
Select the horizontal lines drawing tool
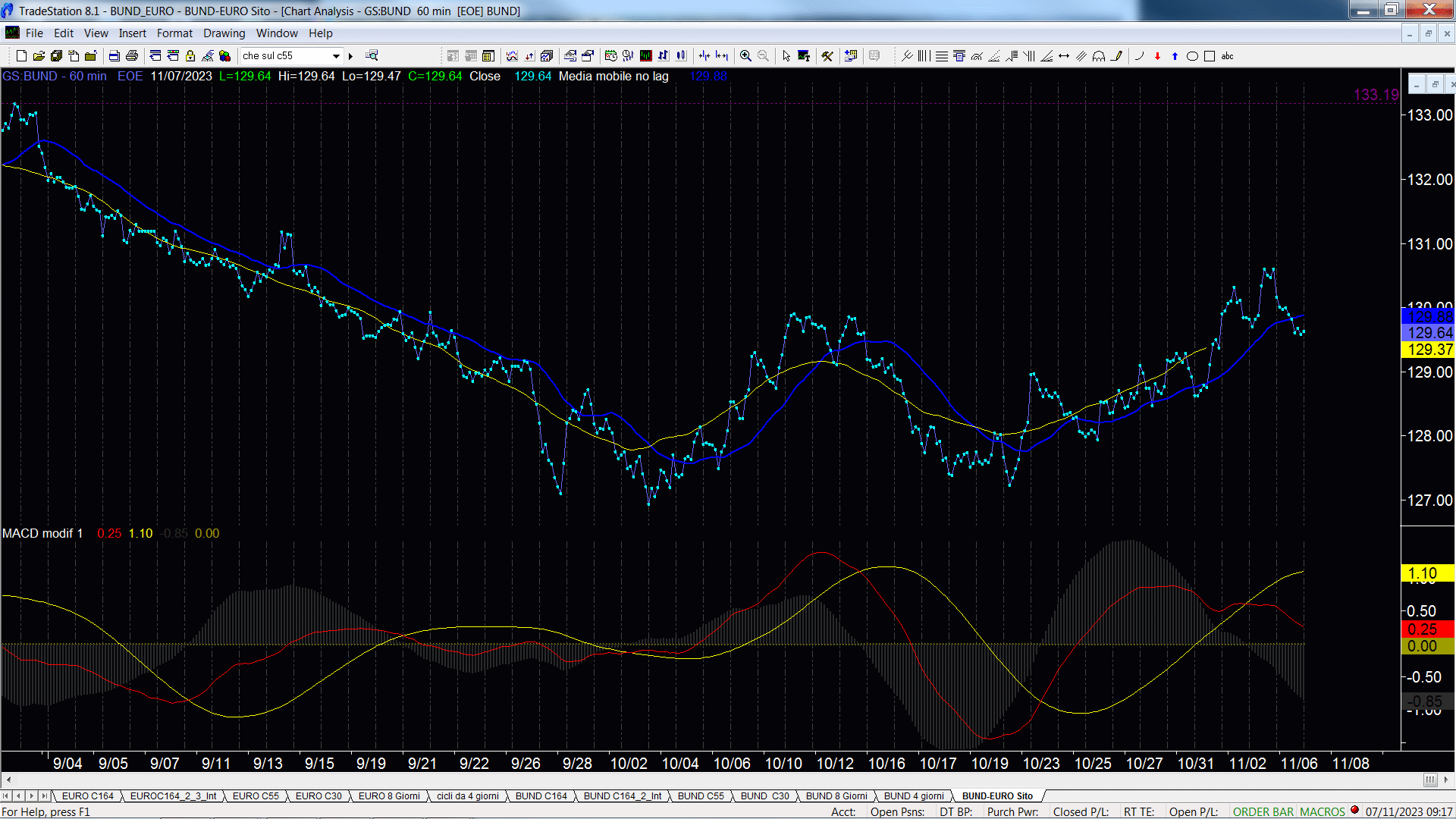(941, 56)
